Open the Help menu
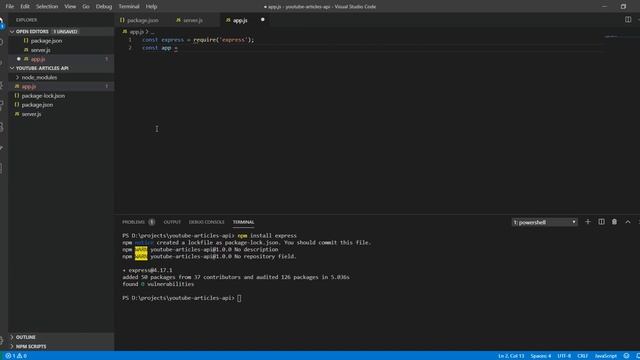The height and width of the screenshot is (360, 640). coord(151,7)
